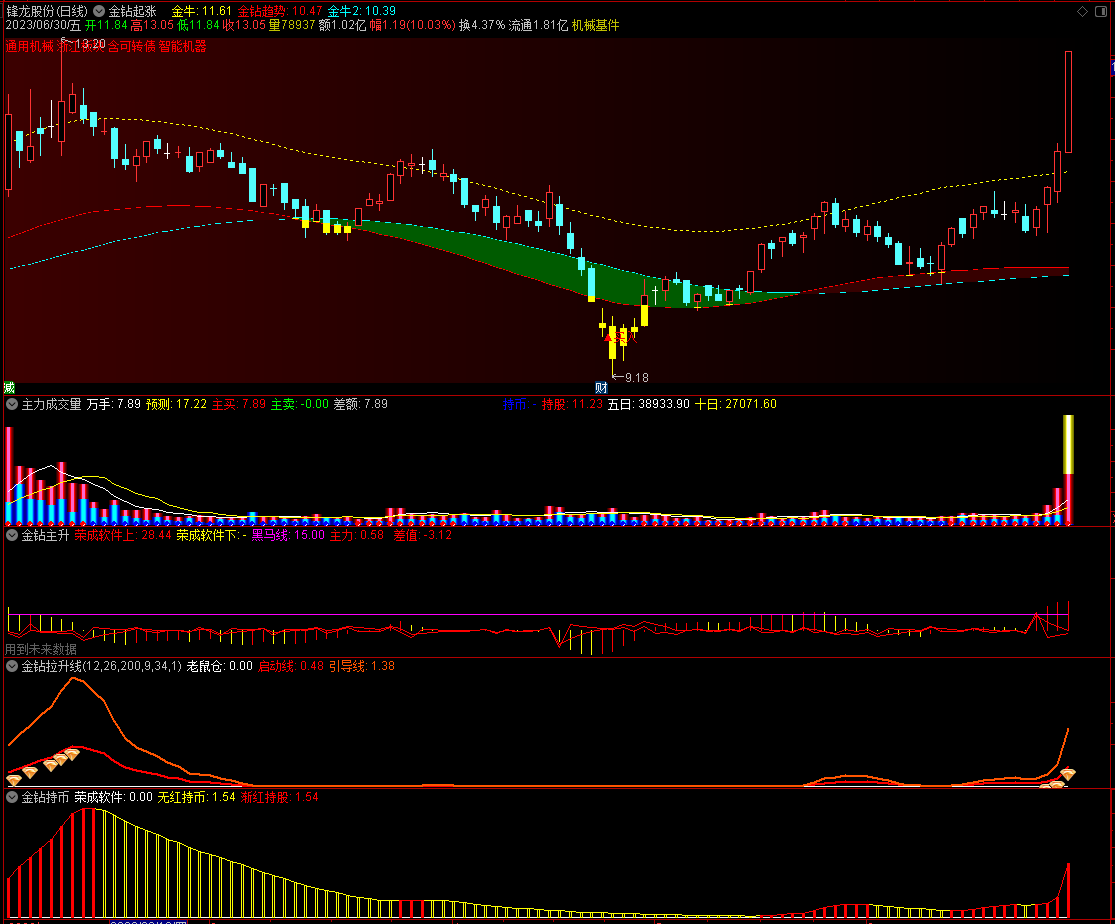
Task: Select the 智能机器 concept tag
Action: coord(183,46)
